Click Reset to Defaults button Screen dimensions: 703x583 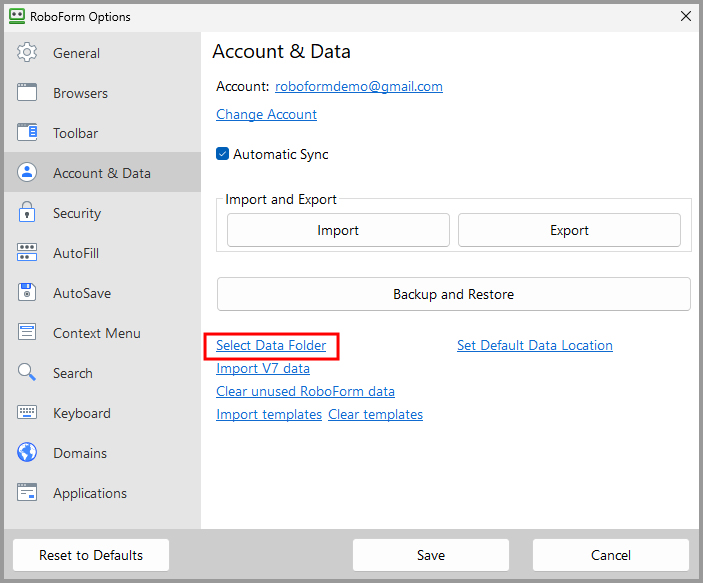tap(91, 555)
